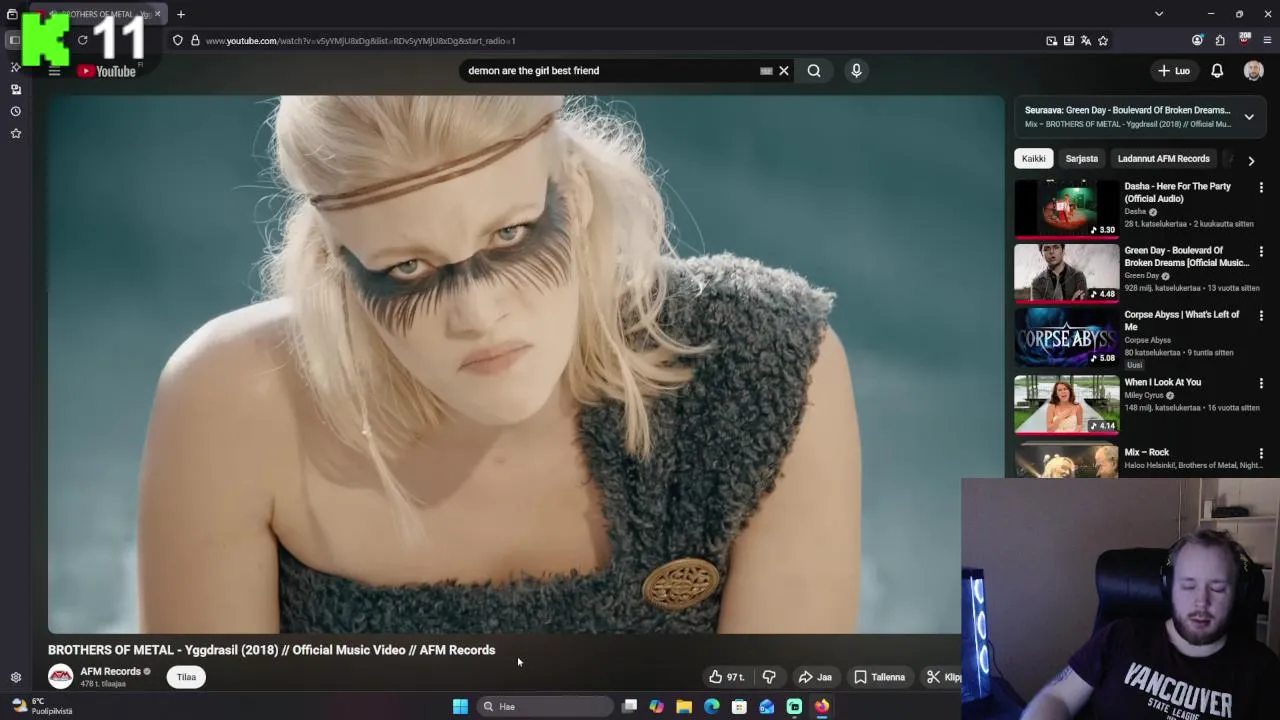Dislike the video with thumbs down
The height and width of the screenshot is (720, 1280).
tap(769, 677)
